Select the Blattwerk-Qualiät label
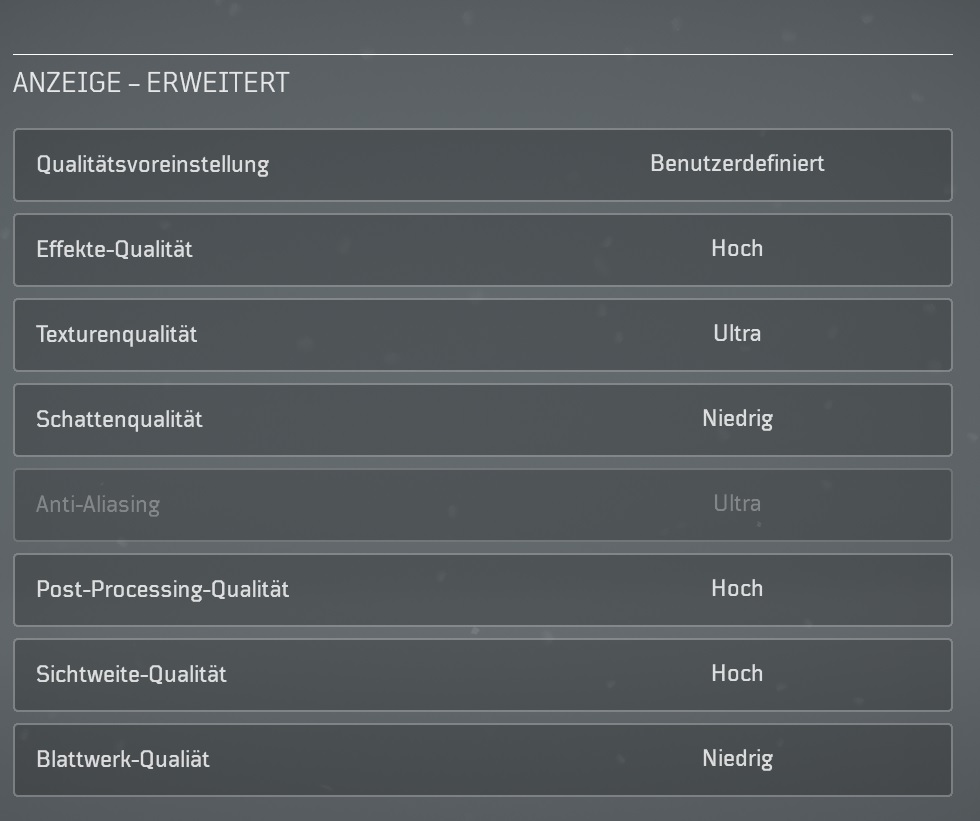 click(123, 759)
